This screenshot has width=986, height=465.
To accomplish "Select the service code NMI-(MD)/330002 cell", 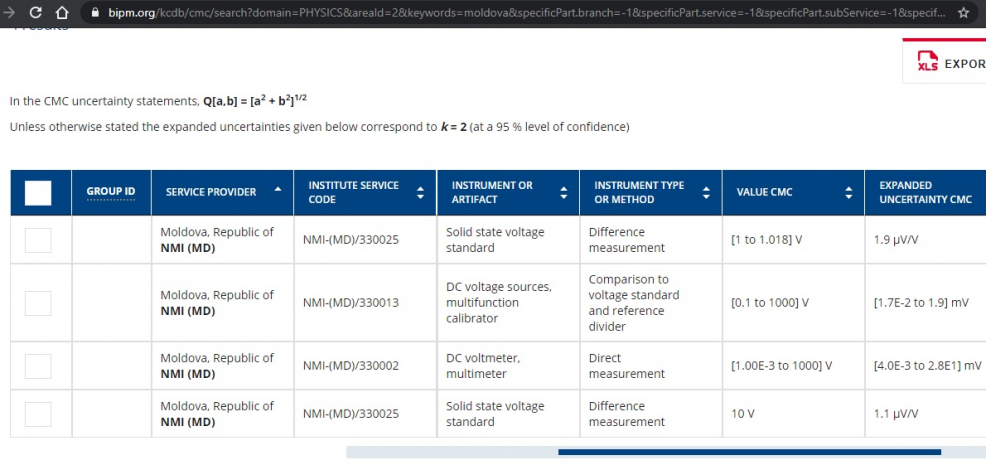I will (x=365, y=366).
